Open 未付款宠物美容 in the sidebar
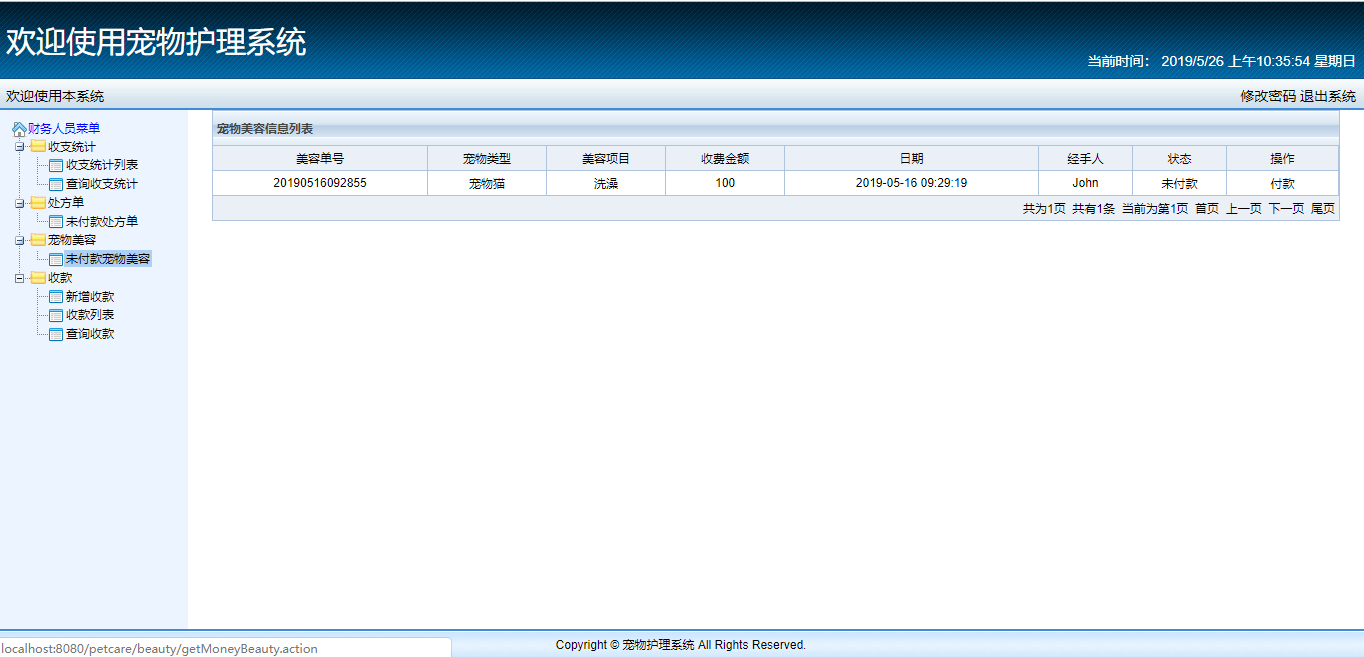 (108, 259)
